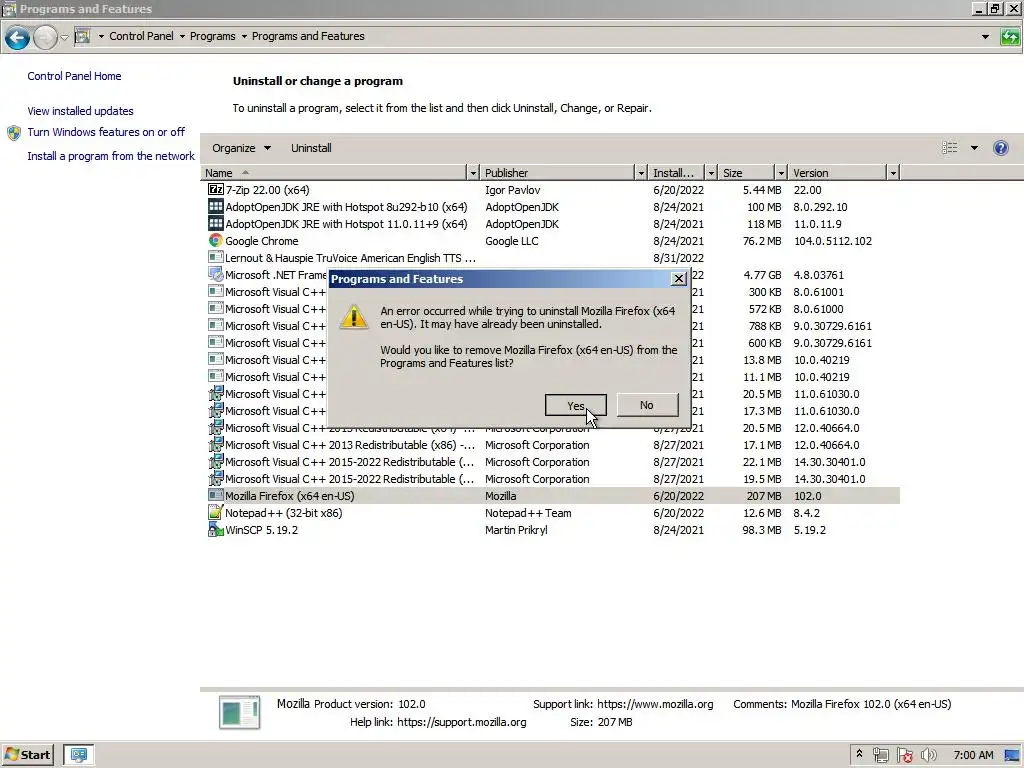Image resolution: width=1024 pixels, height=768 pixels.
Task: Select Programs in the breadcrumb
Action: tap(212, 36)
